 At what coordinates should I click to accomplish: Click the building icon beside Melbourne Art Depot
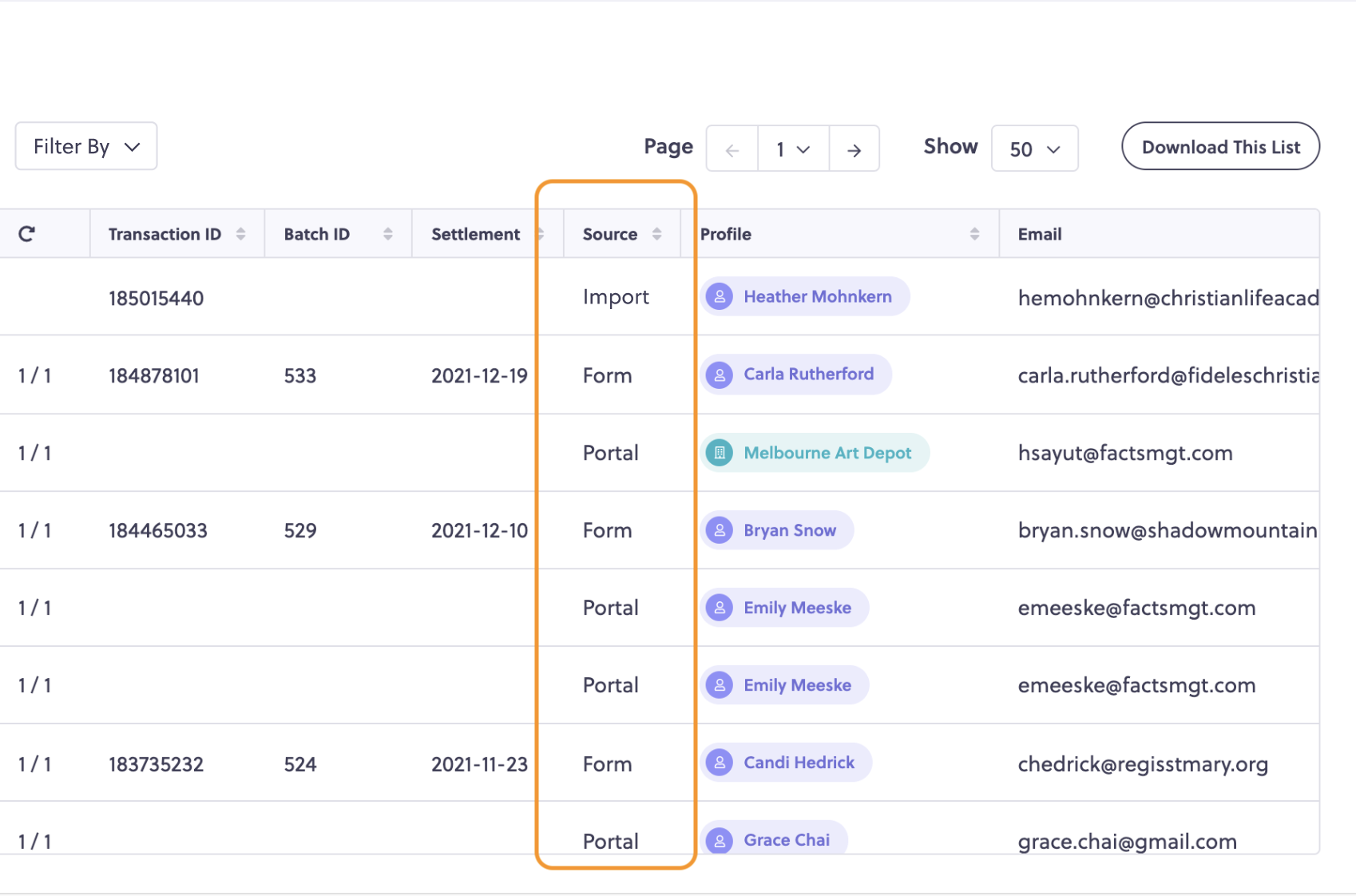click(x=721, y=452)
